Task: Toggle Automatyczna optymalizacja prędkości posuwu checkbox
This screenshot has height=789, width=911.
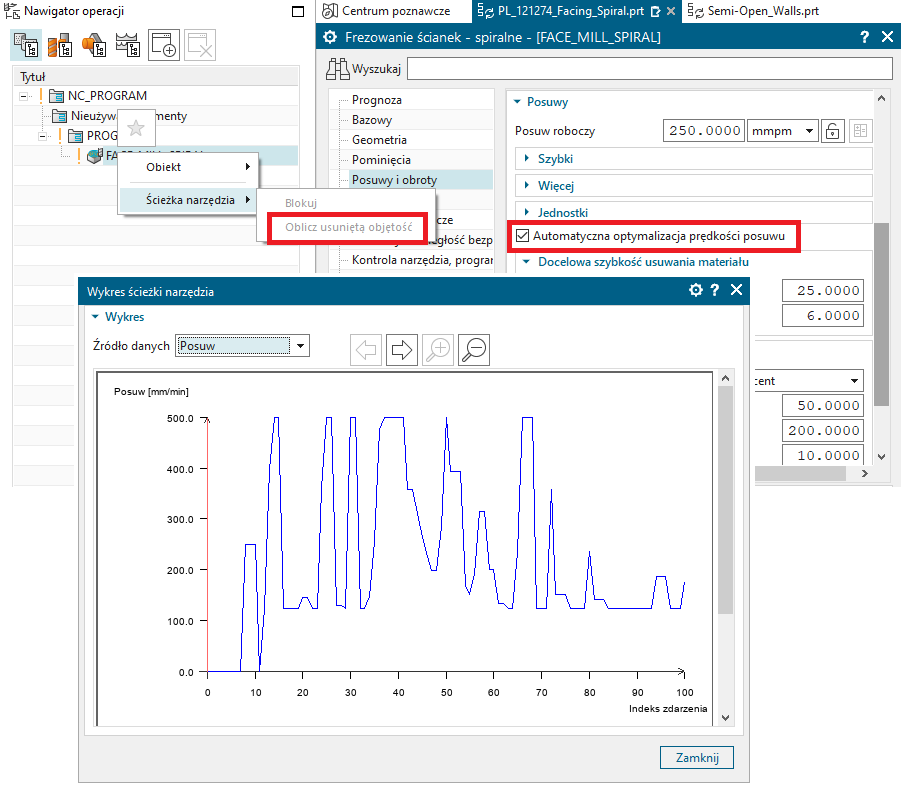Action: pyautogui.click(x=522, y=235)
